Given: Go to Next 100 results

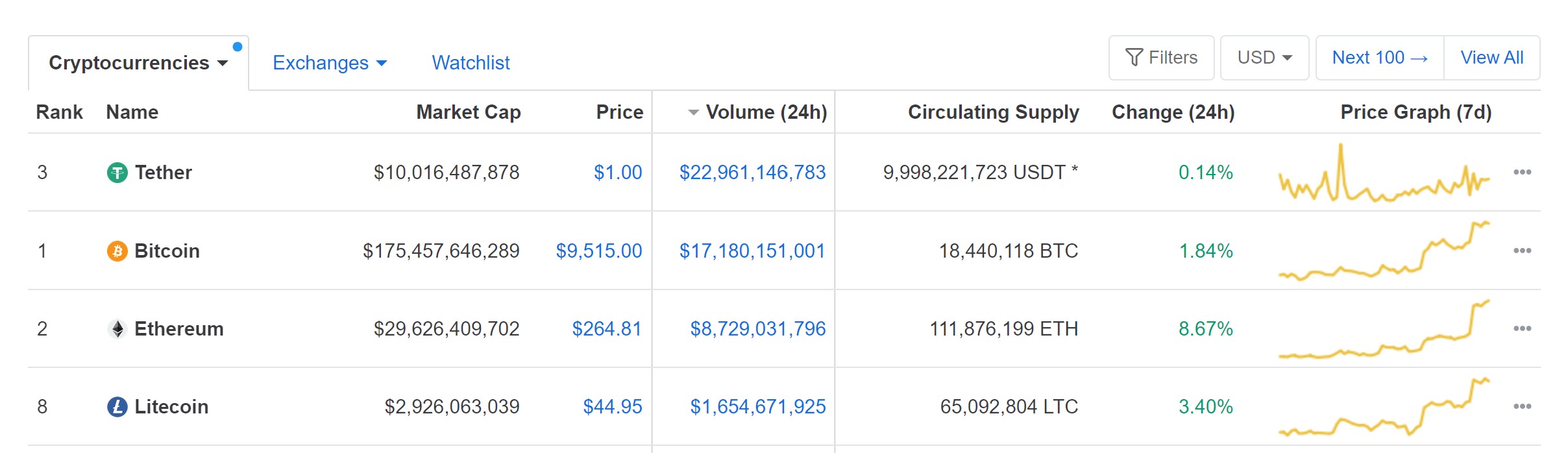Looking at the screenshot, I should (x=1380, y=58).
